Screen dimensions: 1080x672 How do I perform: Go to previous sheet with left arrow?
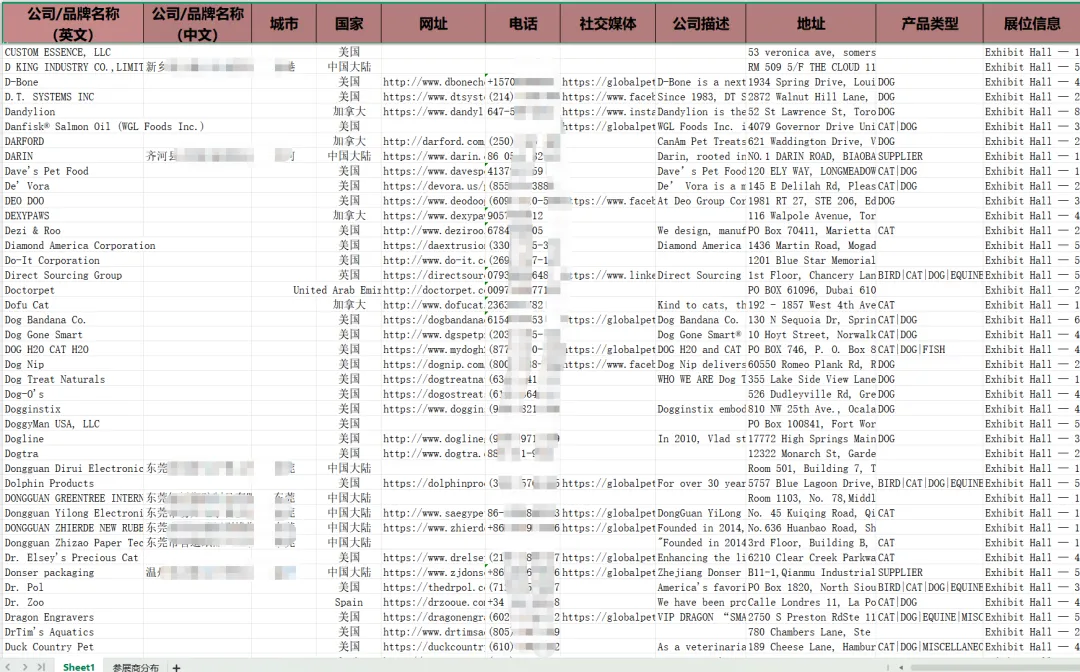click(8, 666)
